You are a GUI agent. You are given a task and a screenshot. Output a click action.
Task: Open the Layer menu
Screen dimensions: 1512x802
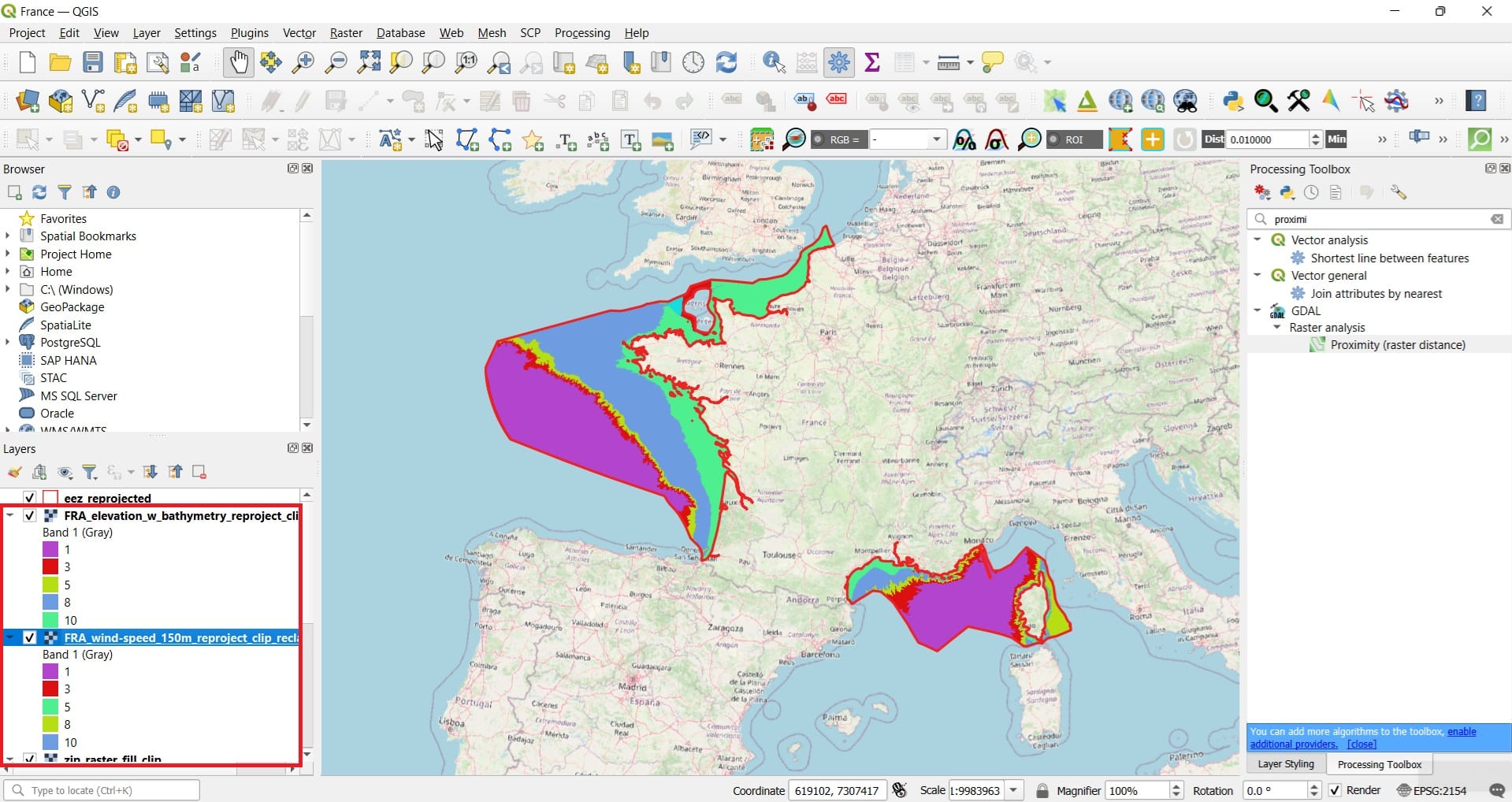(147, 32)
